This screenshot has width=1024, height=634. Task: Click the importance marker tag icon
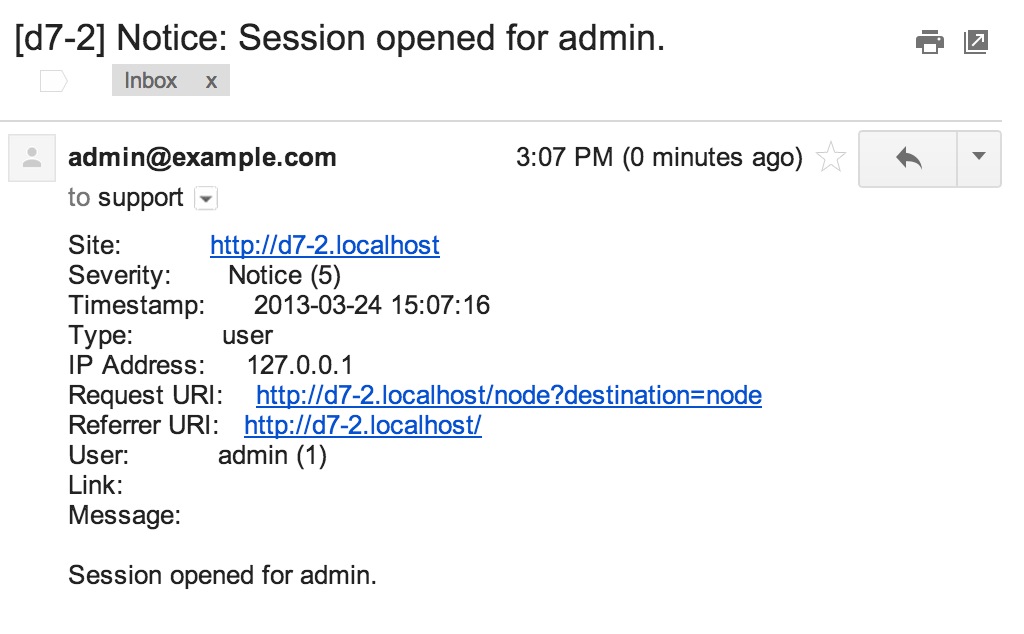coord(54,82)
